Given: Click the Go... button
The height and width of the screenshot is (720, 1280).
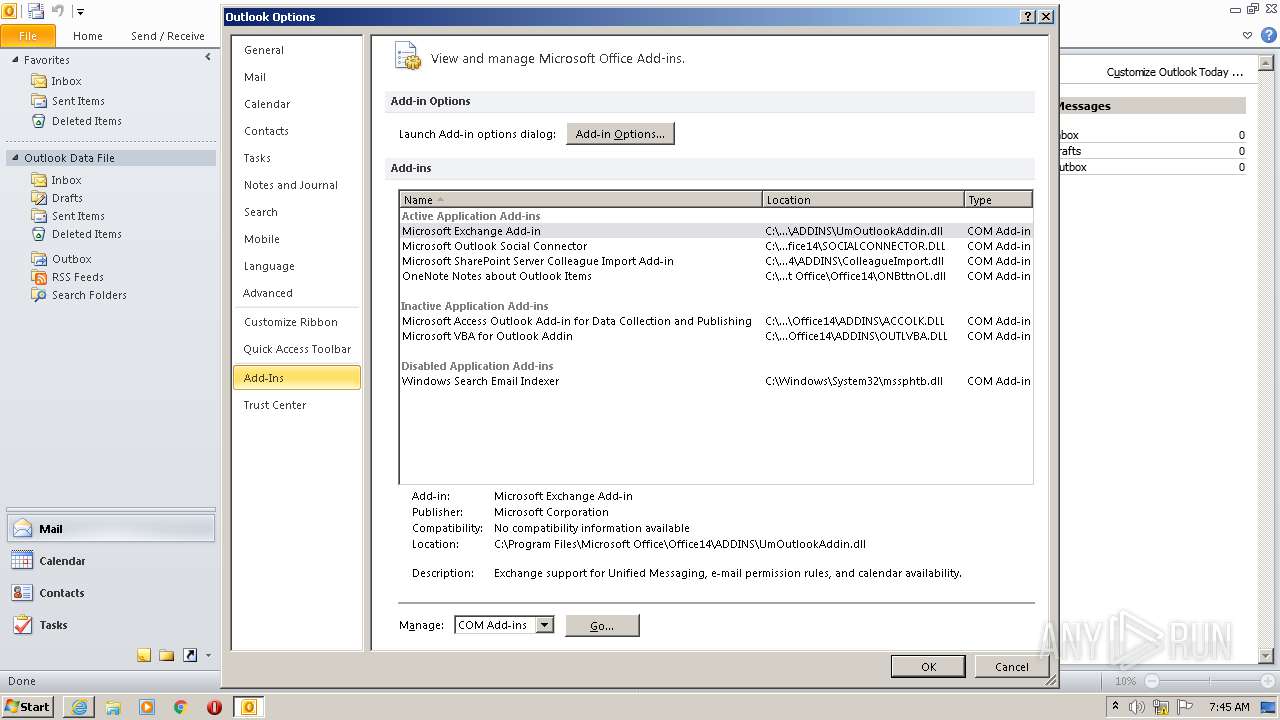Looking at the screenshot, I should point(602,625).
